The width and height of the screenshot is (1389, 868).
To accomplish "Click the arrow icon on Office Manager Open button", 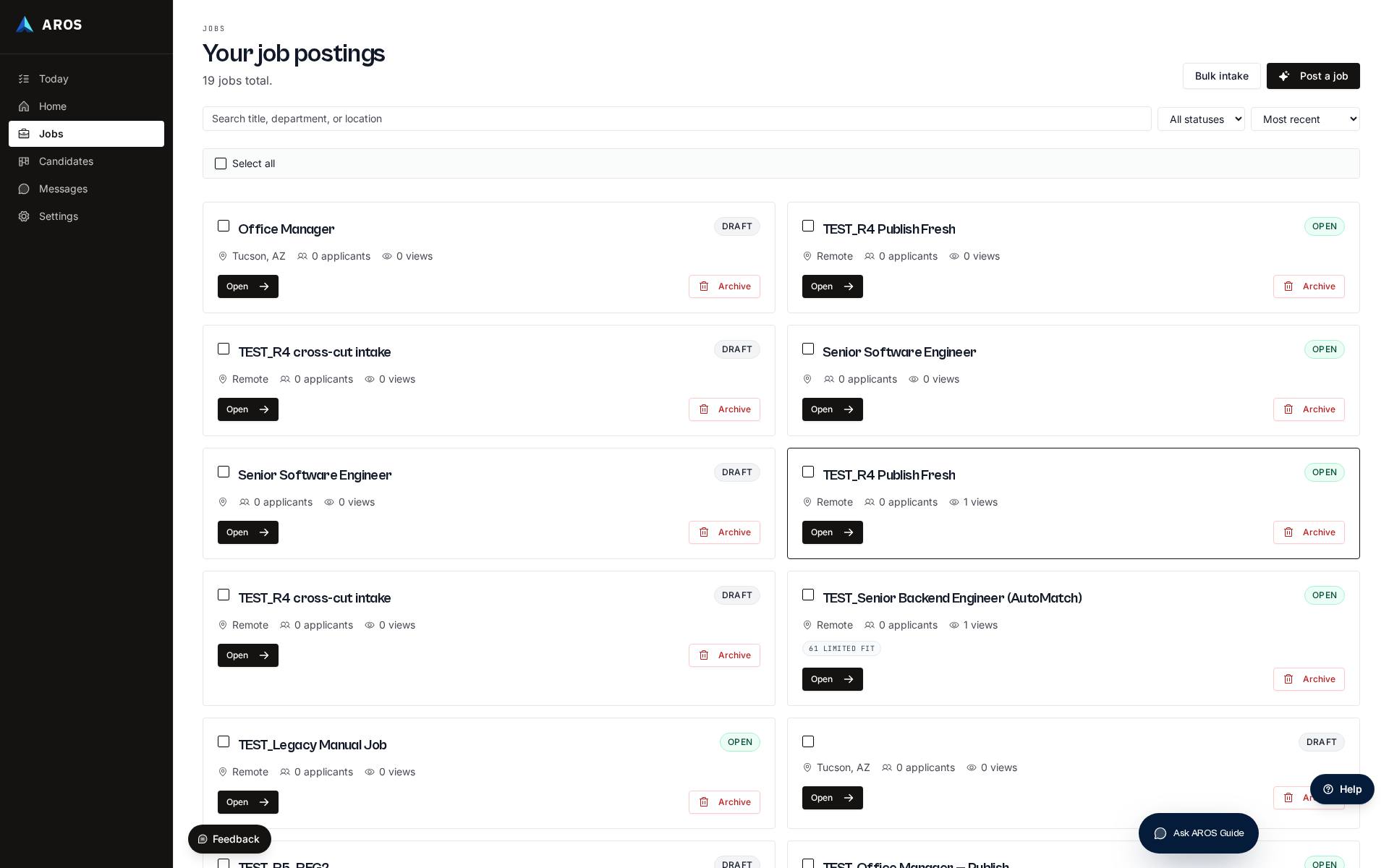I will pyautogui.click(x=264, y=286).
